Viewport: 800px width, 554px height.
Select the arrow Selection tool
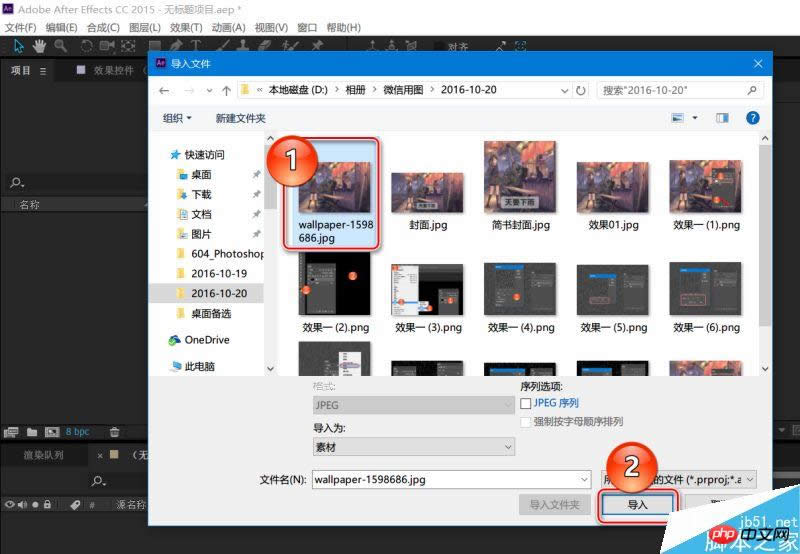click(x=19, y=46)
